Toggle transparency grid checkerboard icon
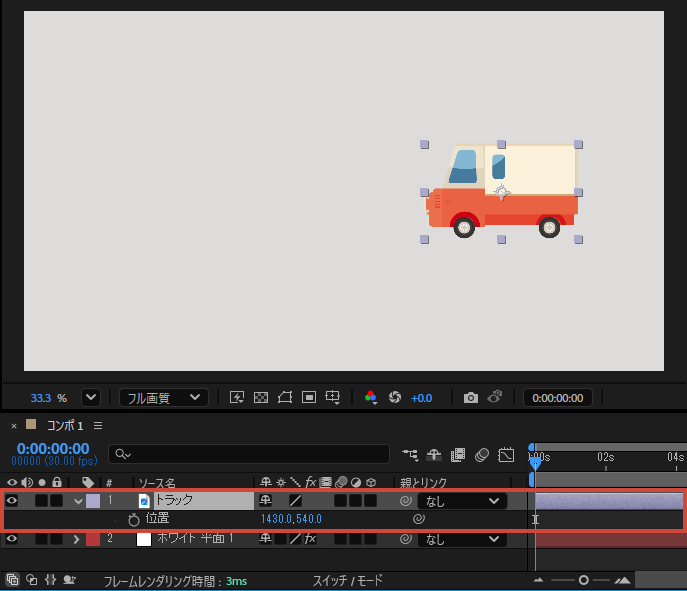 point(261,397)
